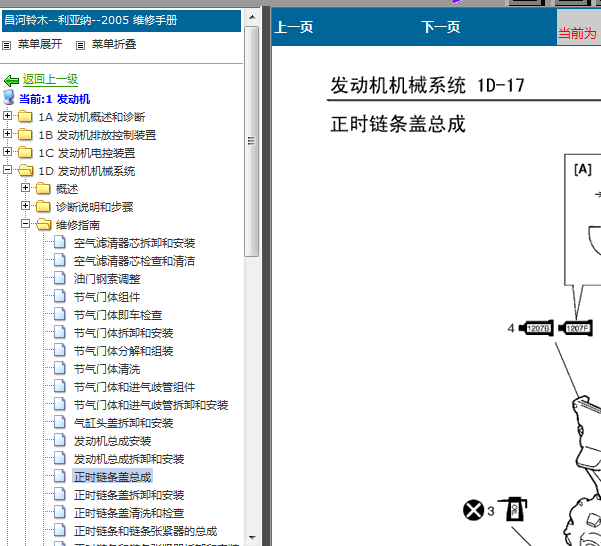The width and height of the screenshot is (601, 546).
Task: Open 正时链条盖清洗和检查 page
Action: (x=129, y=513)
